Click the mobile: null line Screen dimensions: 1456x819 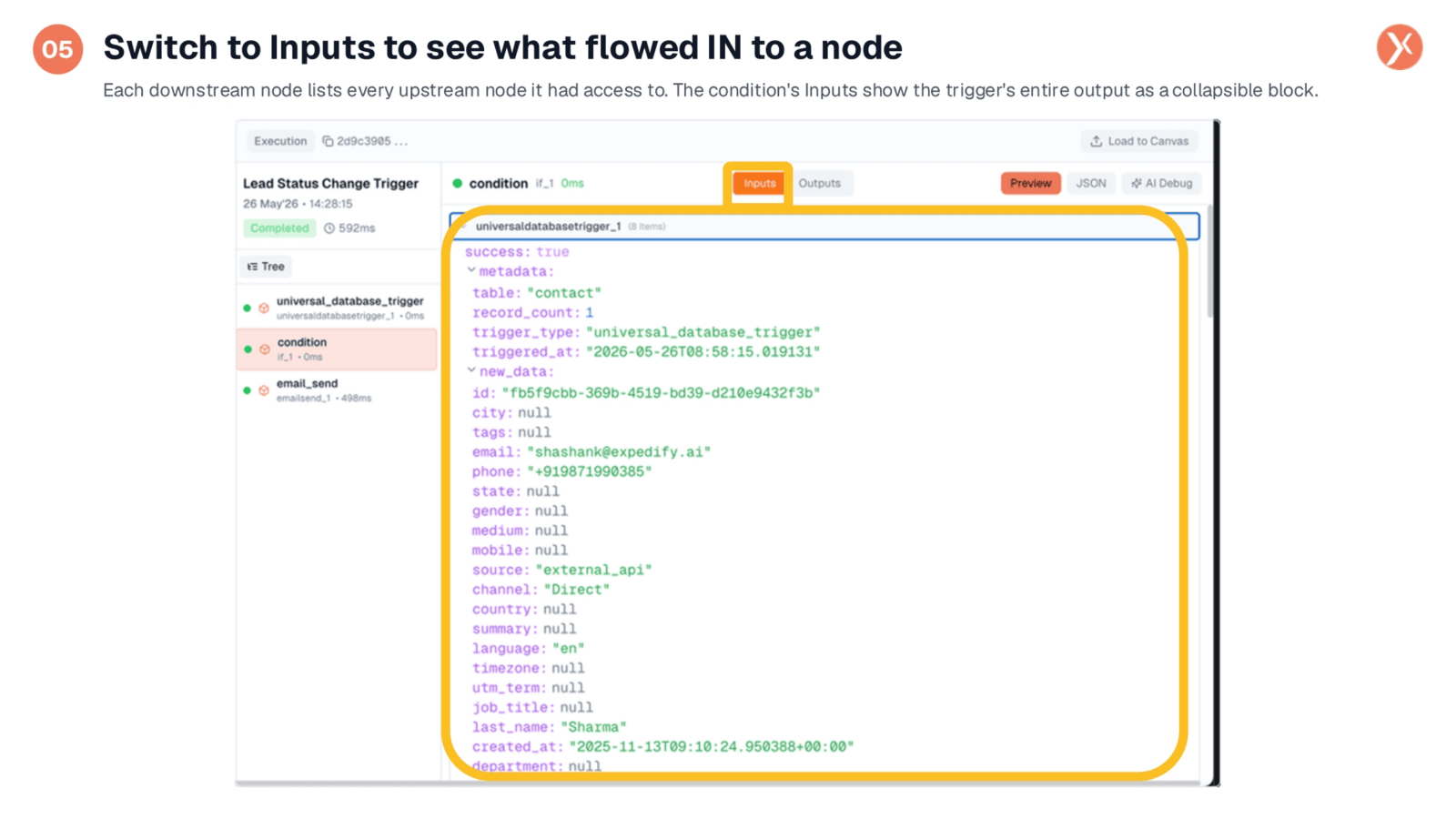(x=520, y=551)
